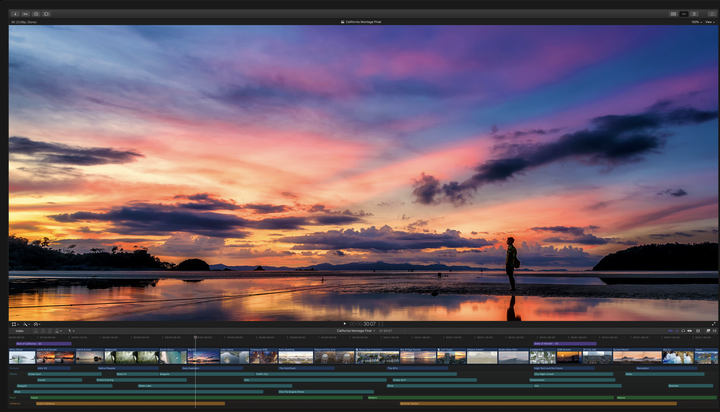Click the playhead marker on the timeline ruler
Screen dimensions: 720x412
(195, 337)
